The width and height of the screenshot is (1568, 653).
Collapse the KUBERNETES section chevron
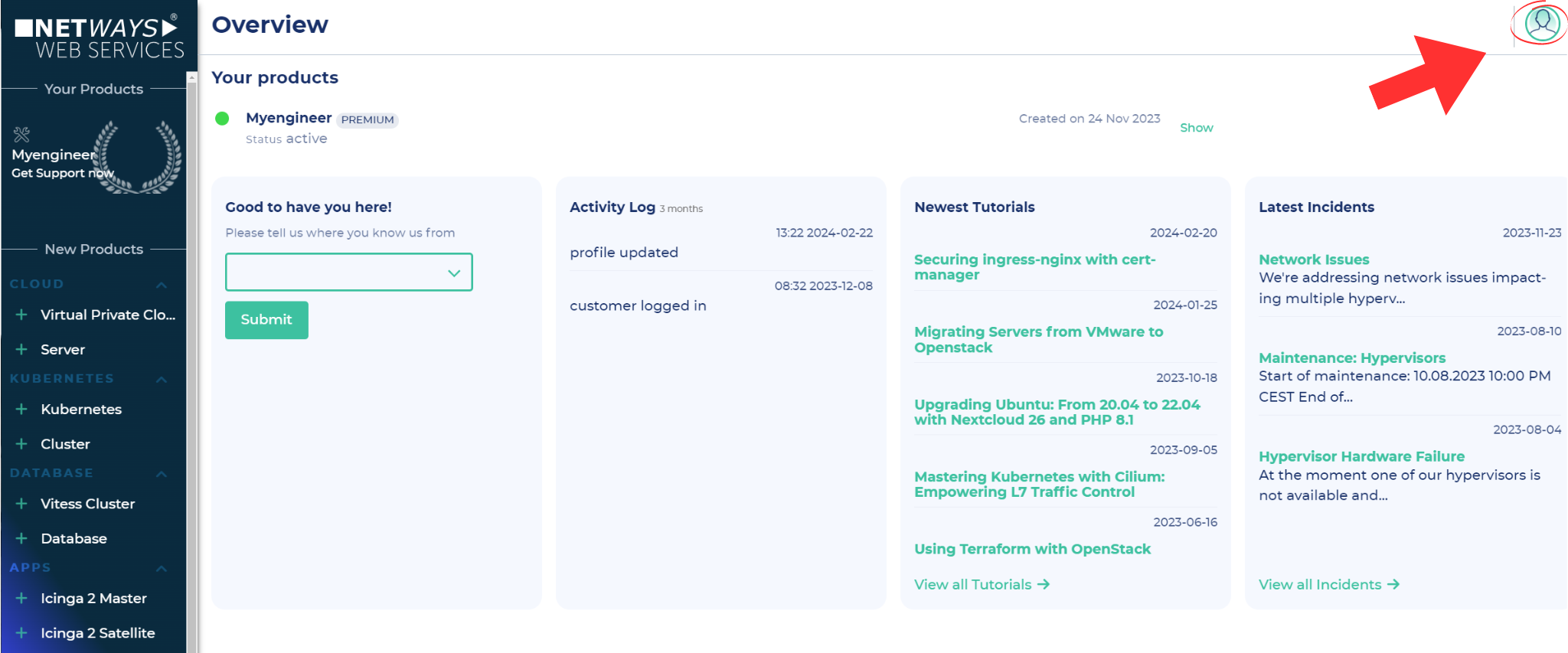click(x=162, y=379)
